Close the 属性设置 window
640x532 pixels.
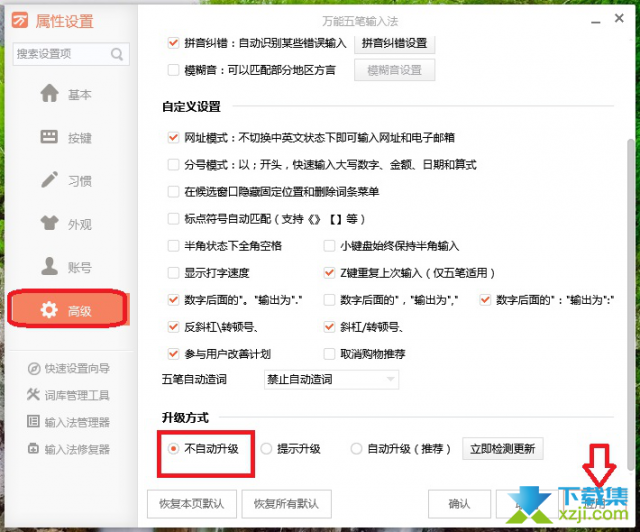(619, 18)
